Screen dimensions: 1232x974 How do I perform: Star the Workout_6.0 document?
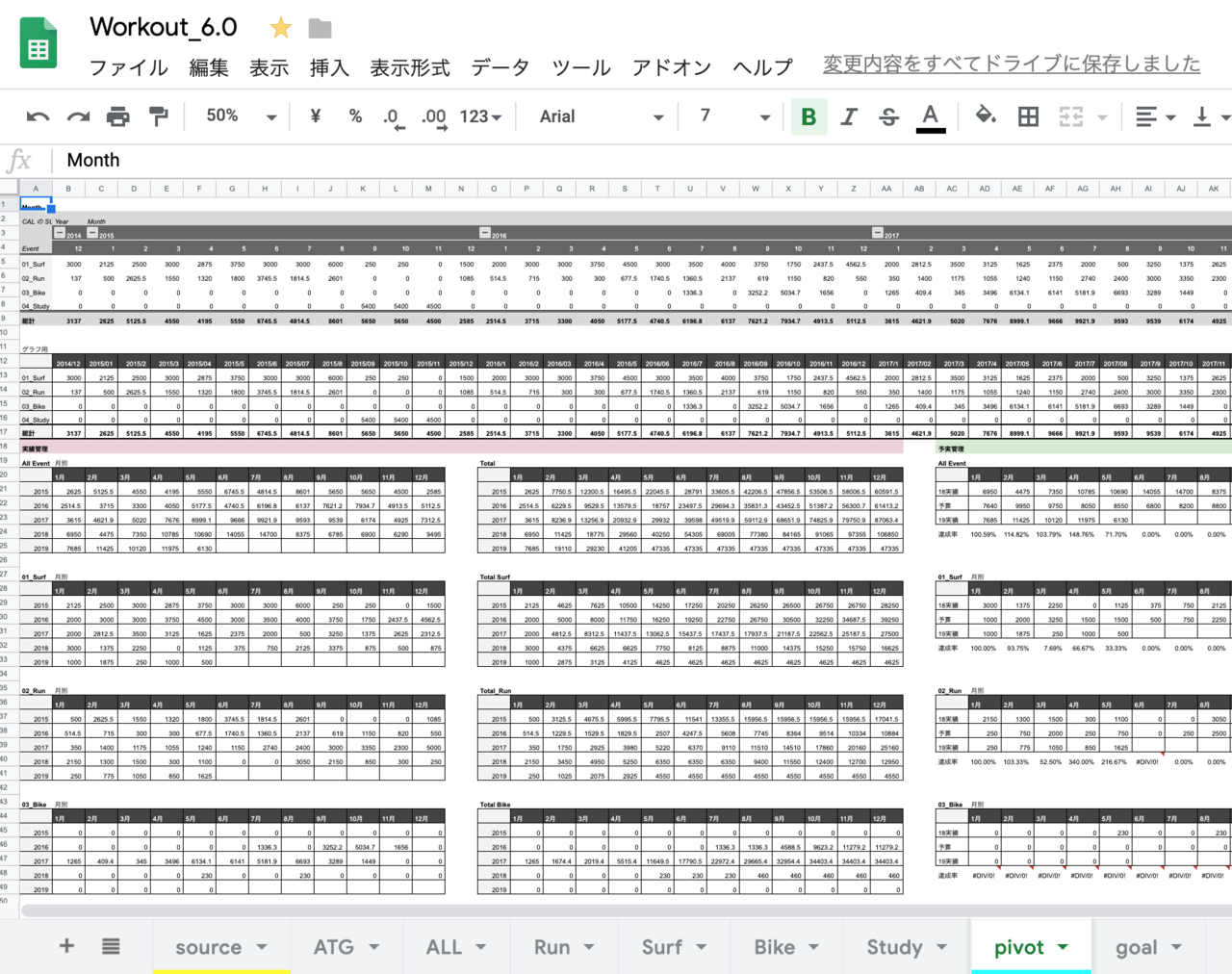pyautogui.click(x=280, y=28)
